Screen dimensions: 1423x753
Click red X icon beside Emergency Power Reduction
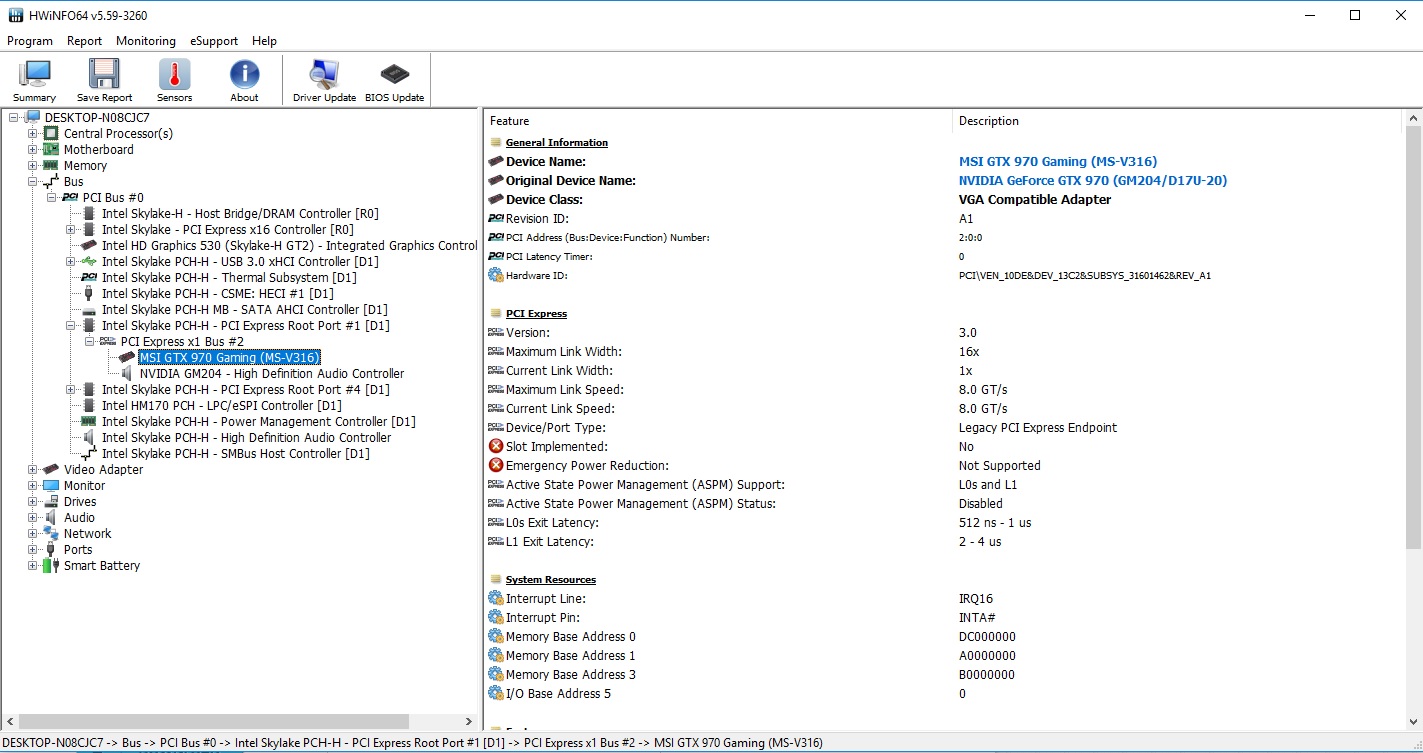pyautogui.click(x=496, y=466)
